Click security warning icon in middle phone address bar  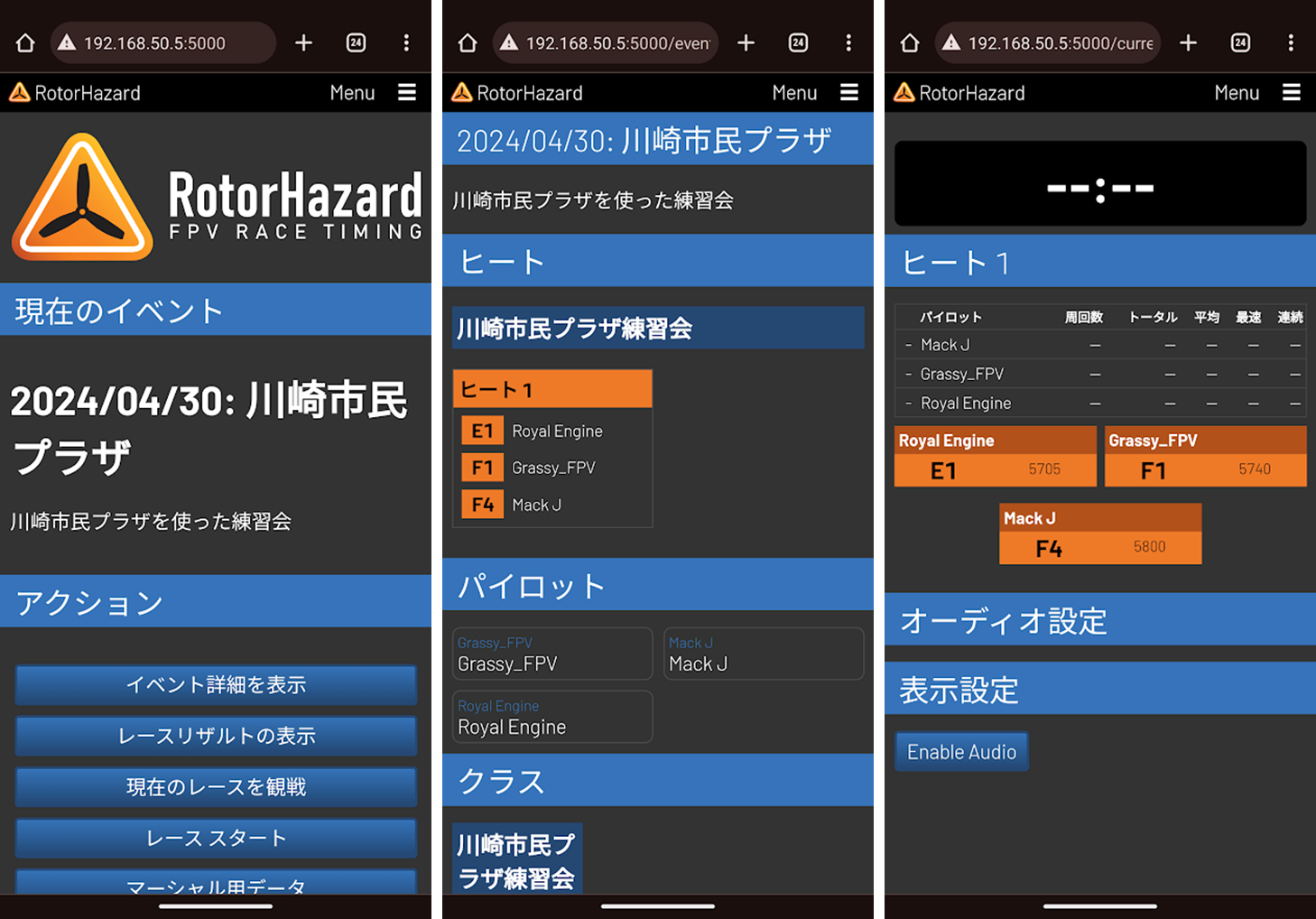coord(509,42)
